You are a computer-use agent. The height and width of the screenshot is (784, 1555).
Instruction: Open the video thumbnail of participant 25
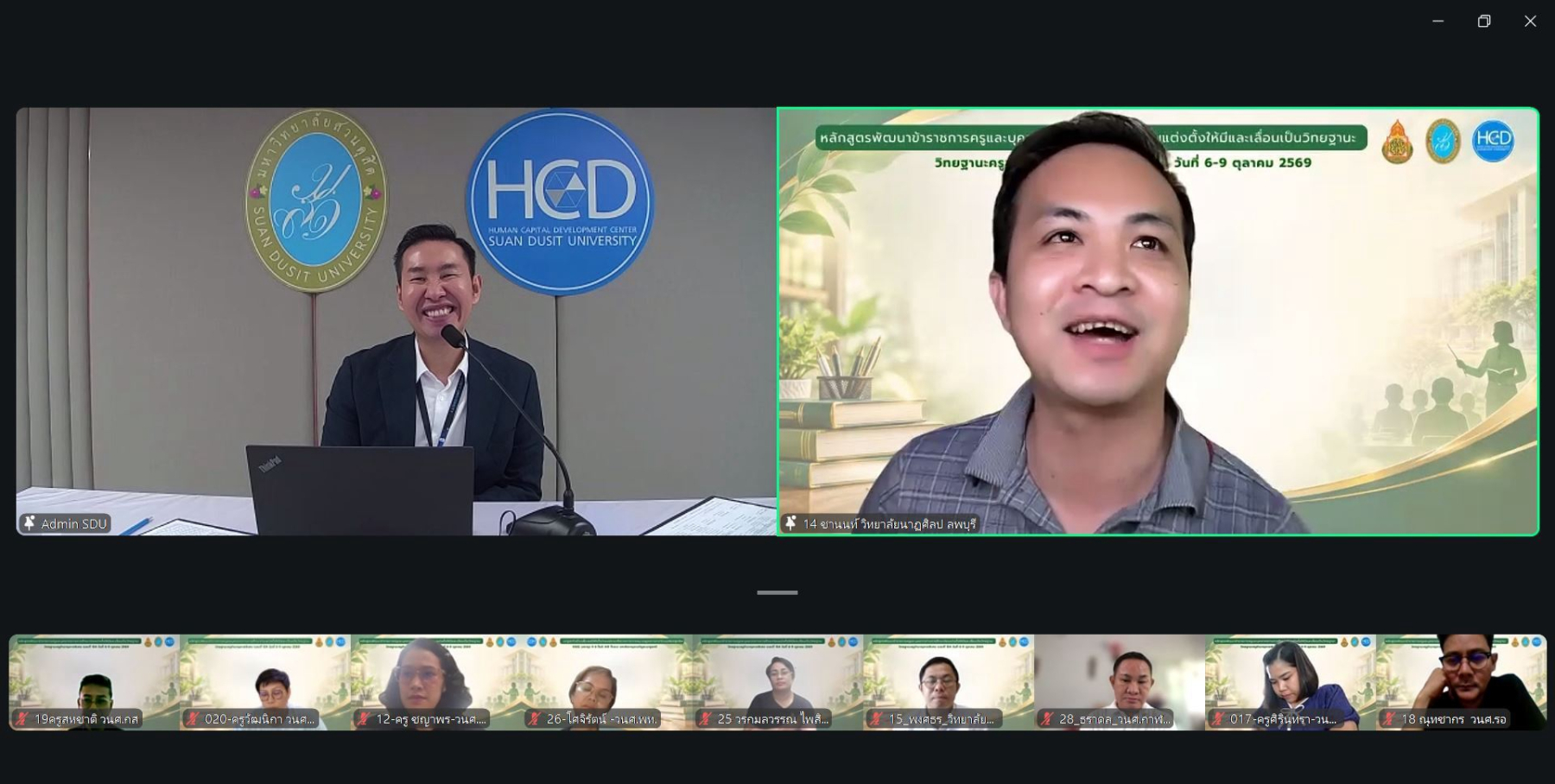(777, 682)
